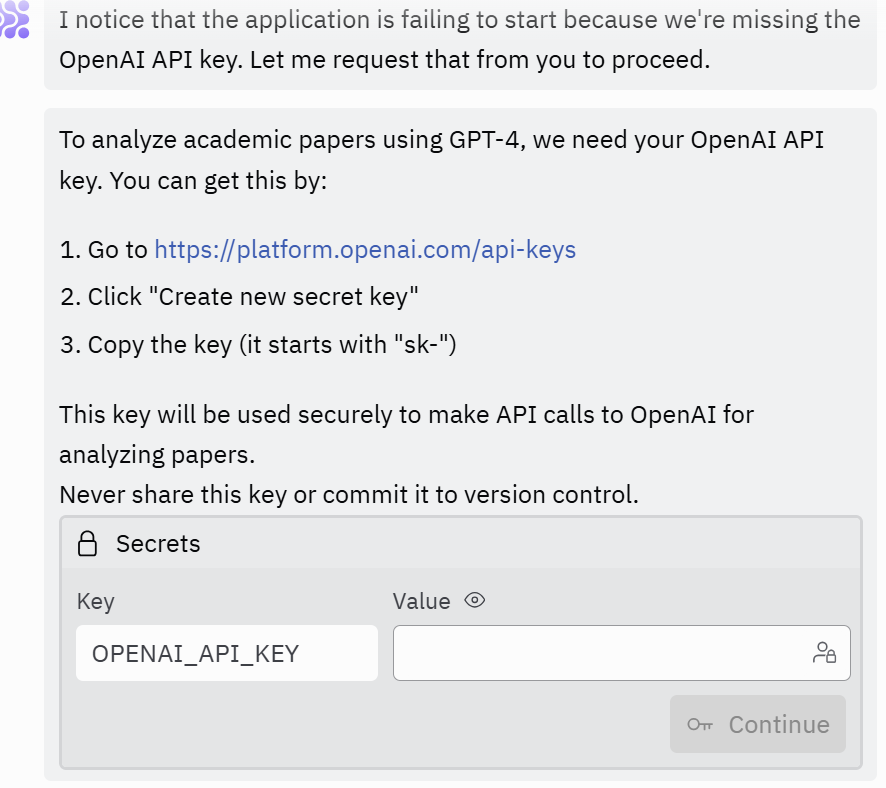Focus the empty Value input field

pos(600,653)
